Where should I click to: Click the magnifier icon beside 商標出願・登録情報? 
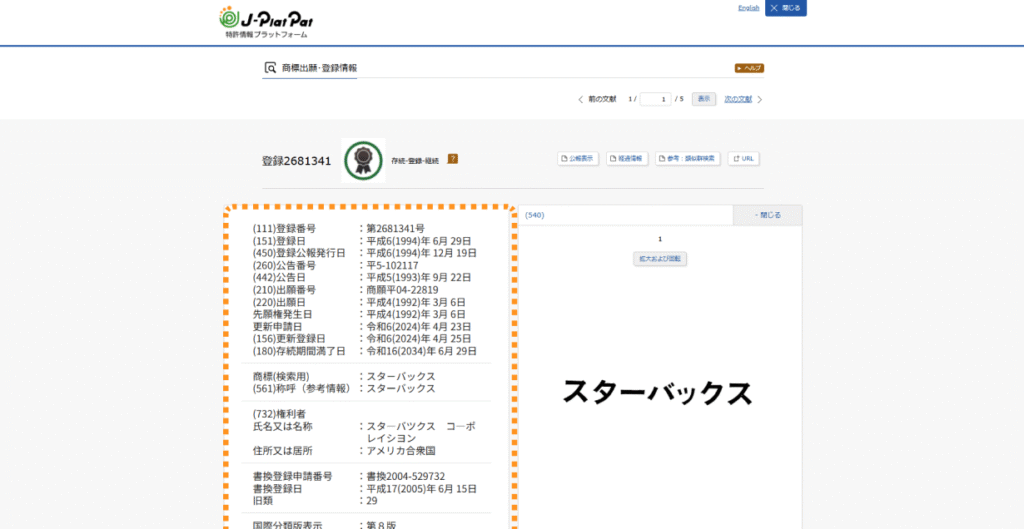(x=270, y=68)
